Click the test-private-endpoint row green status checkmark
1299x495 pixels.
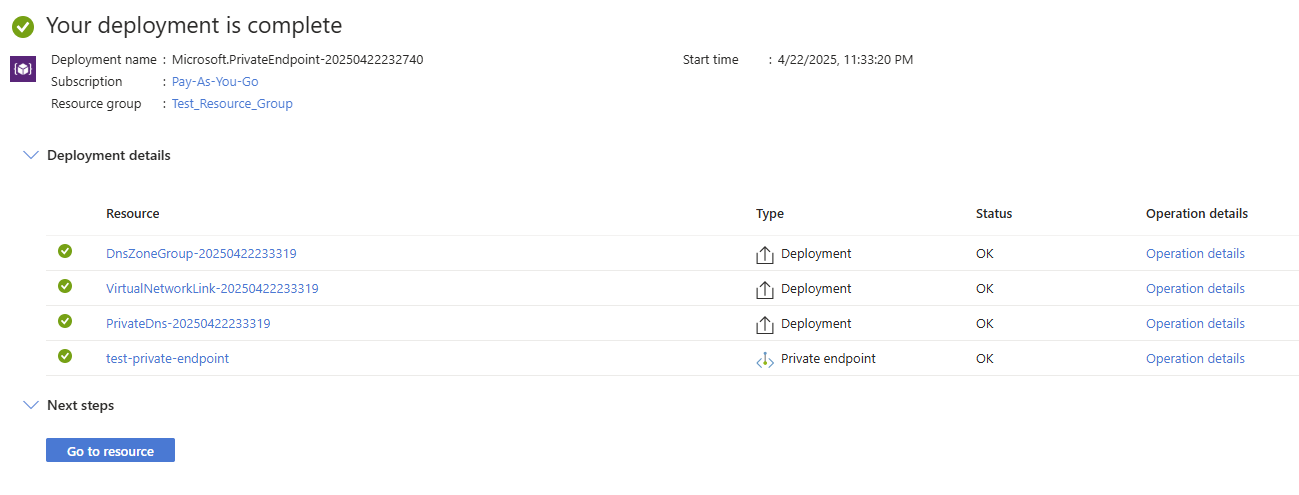tap(65, 356)
